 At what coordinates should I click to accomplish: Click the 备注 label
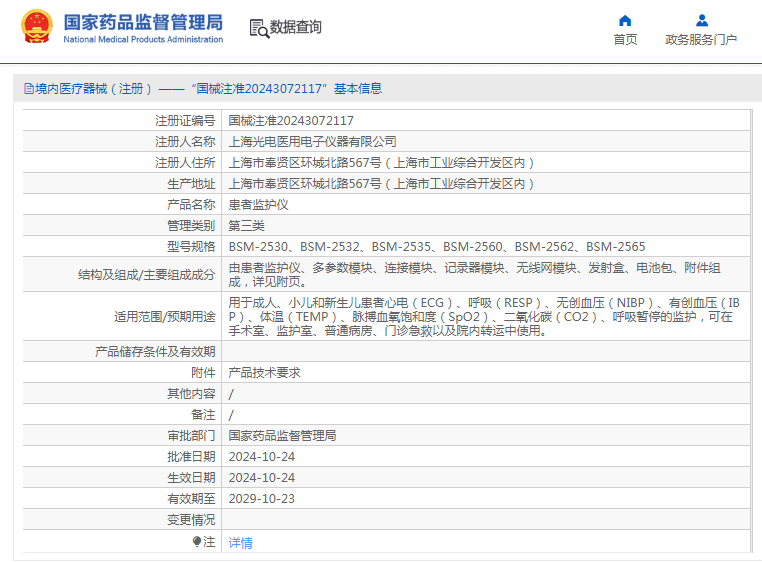[203, 415]
